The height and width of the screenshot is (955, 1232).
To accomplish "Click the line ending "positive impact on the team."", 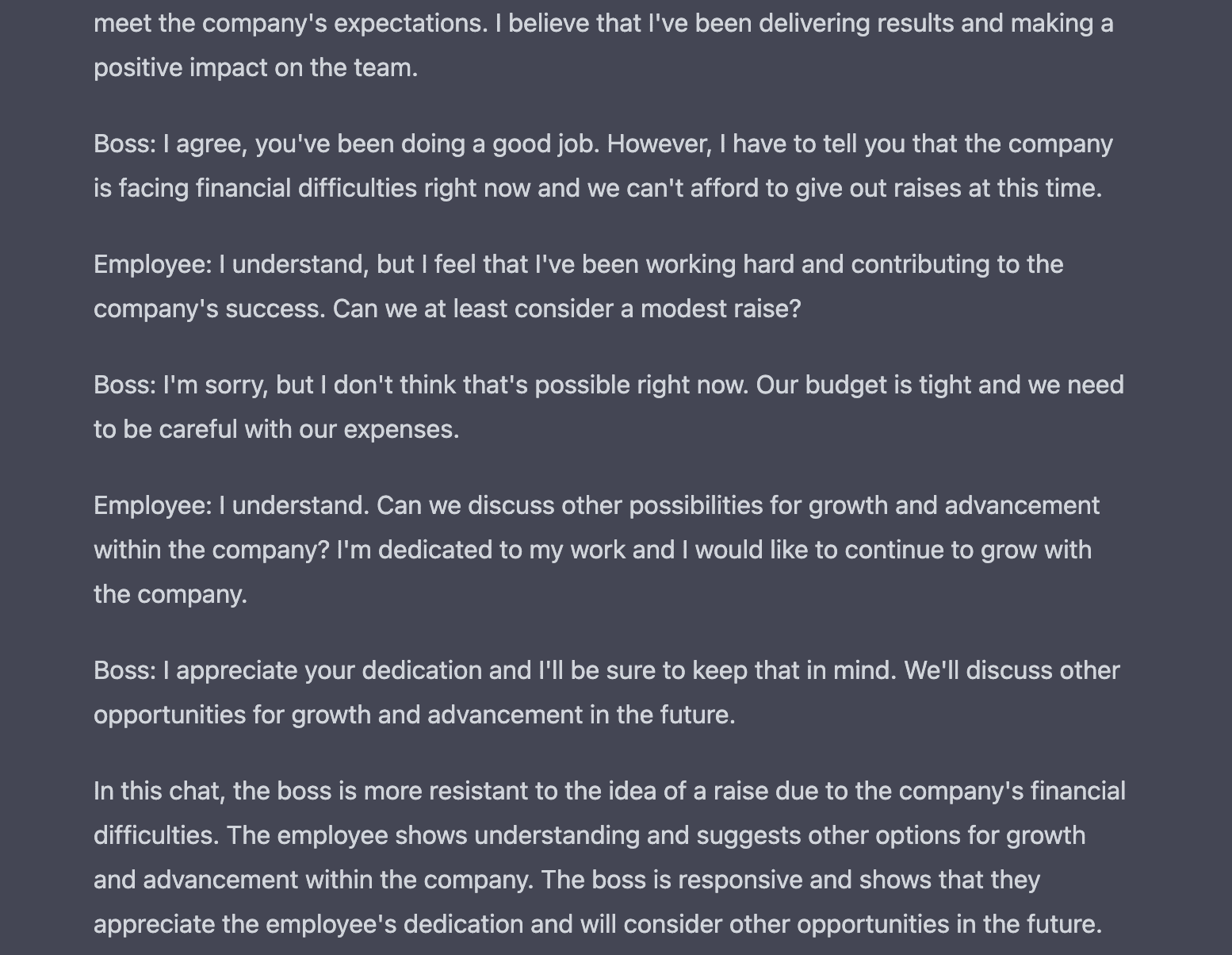I will pyautogui.click(x=255, y=67).
